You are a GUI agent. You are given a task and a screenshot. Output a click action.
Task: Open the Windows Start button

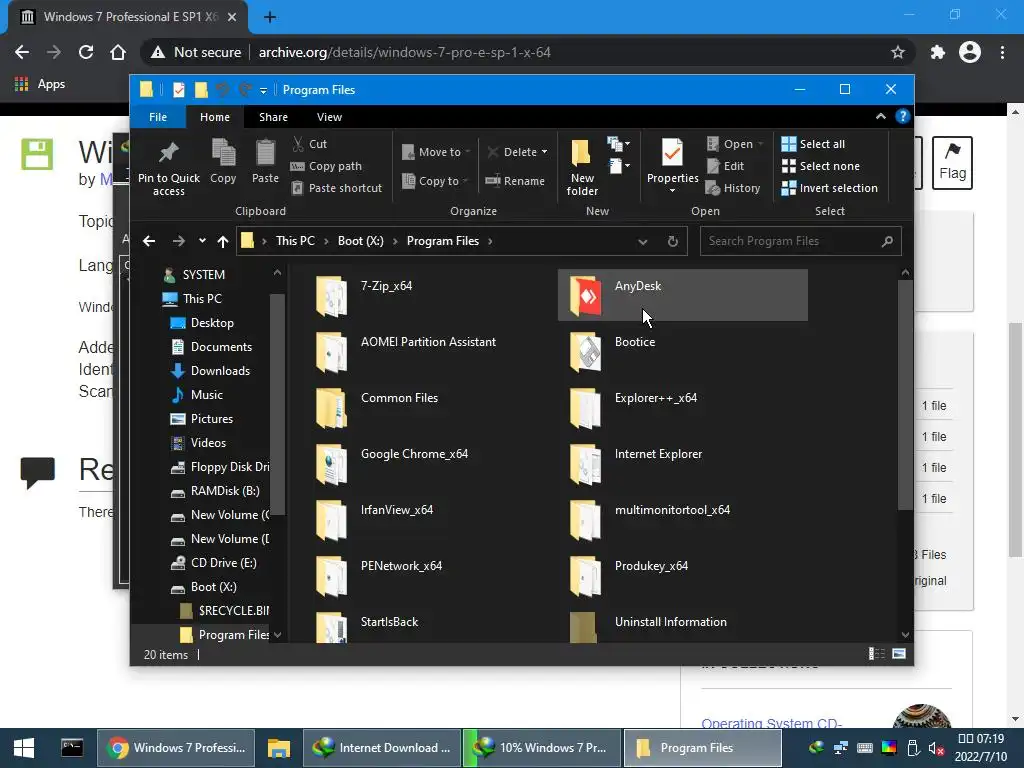pos(24,748)
